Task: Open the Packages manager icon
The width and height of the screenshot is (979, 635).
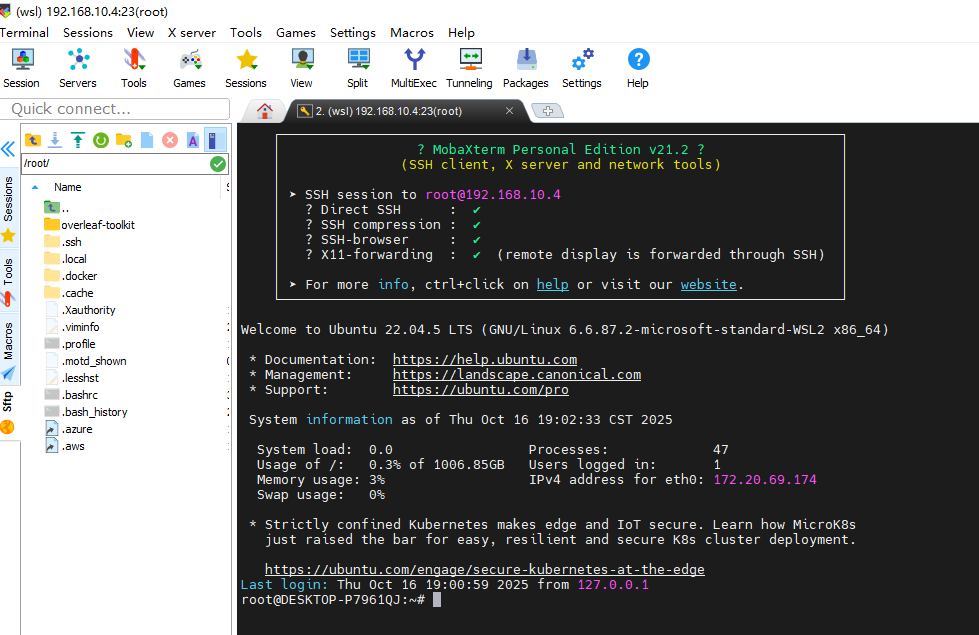Action: pyautogui.click(x=525, y=68)
